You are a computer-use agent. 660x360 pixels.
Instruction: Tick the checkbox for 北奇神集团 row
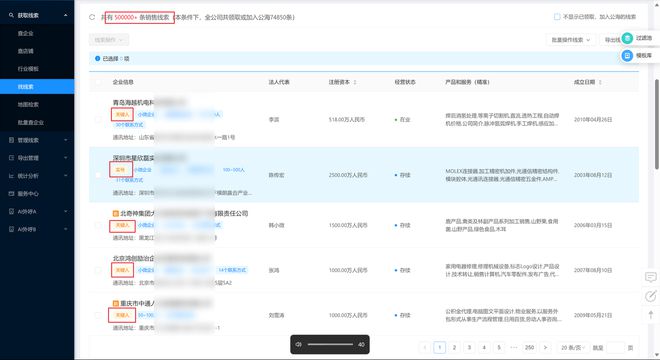click(x=98, y=225)
